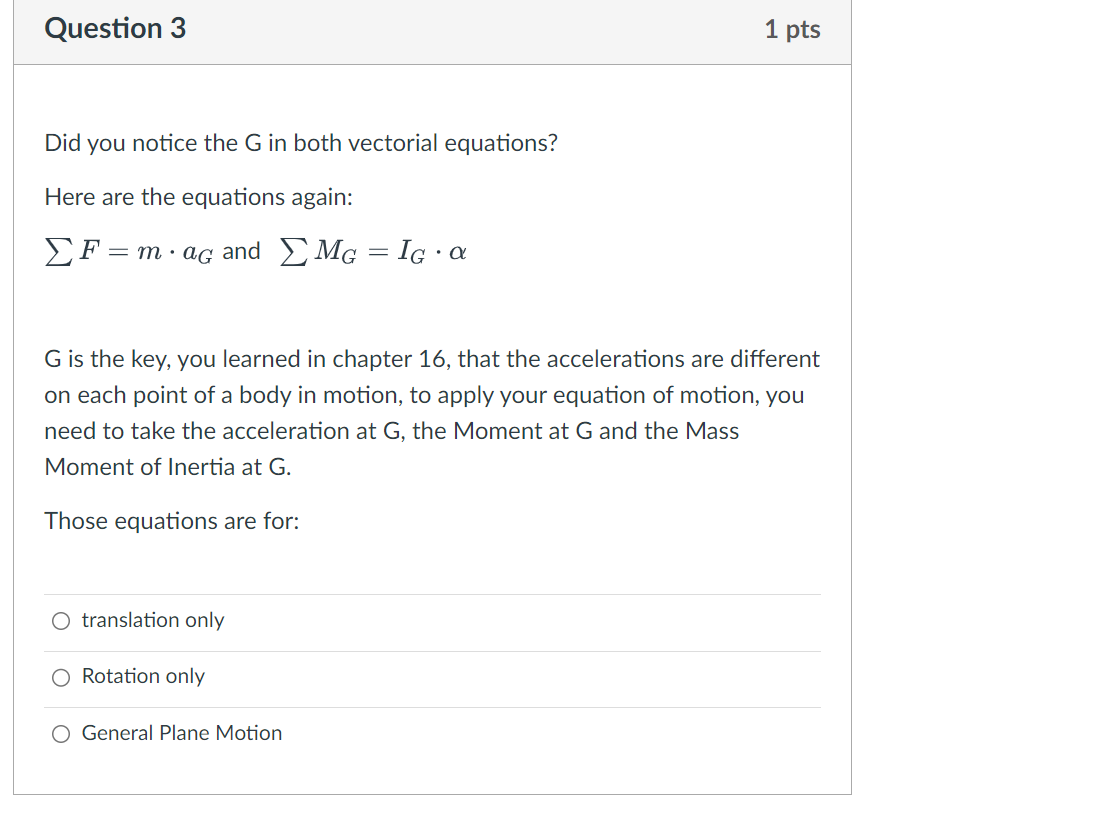Click the line 'Here are the equations again:'
Viewport: 1105px width, 840px height.
coord(197,197)
